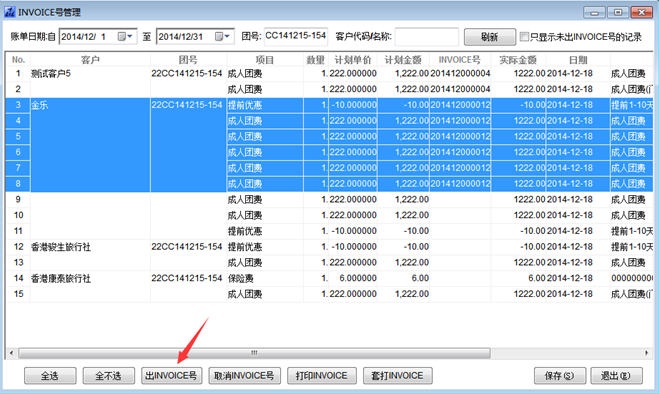Check the 只显示未出INVOICE号的记录 checkbox
The height and width of the screenshot is (394, 659).
pyautogui.click(x=524, y=37)
